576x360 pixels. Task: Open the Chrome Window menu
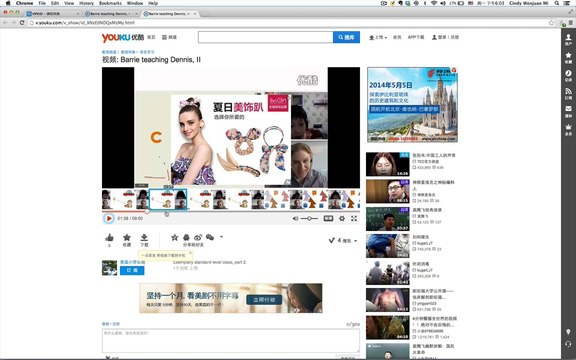[x=135, y=3]
